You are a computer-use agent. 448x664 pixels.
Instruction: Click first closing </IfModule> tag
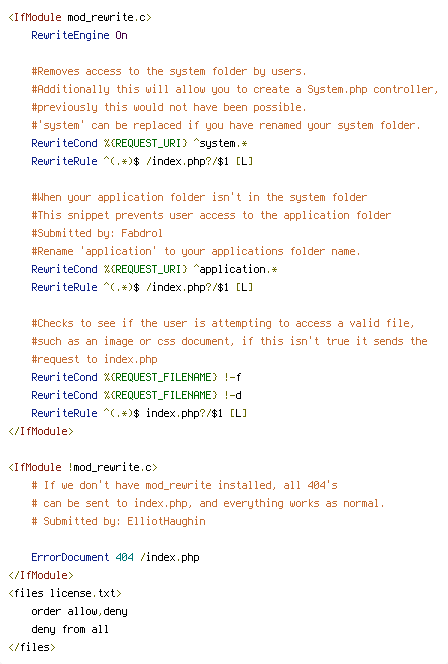[x=41, y=431]
